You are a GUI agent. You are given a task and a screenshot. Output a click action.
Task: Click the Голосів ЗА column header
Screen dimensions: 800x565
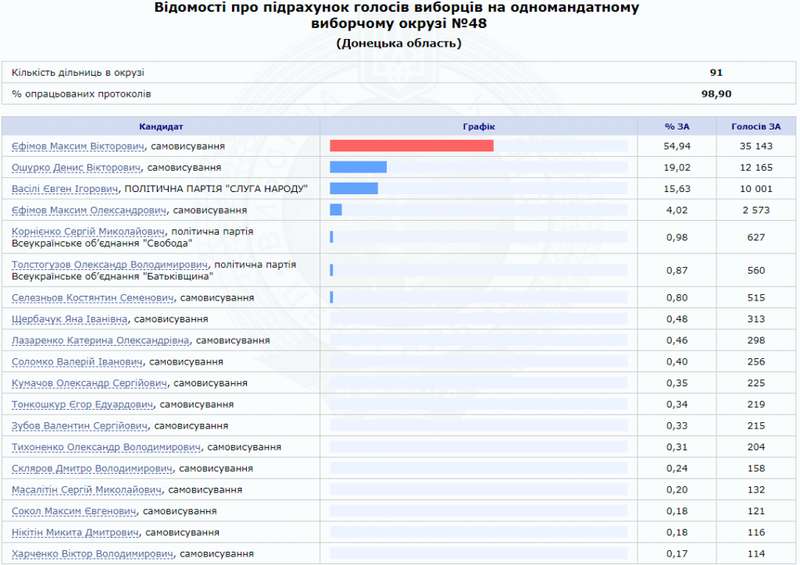(755, 126)
